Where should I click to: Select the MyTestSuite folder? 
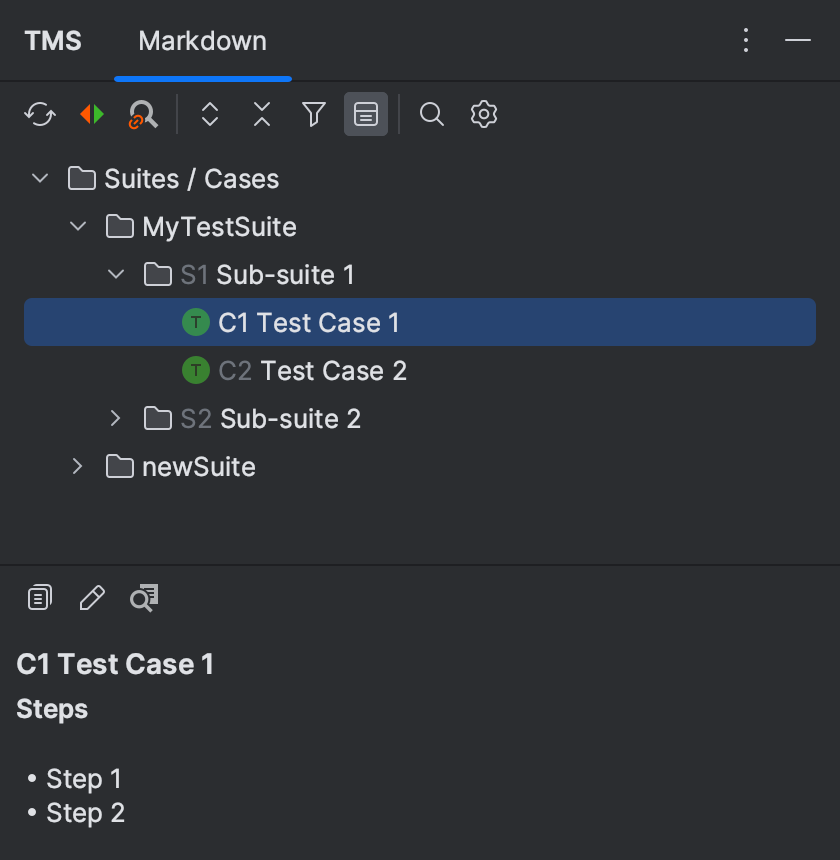tap(215, 226)
